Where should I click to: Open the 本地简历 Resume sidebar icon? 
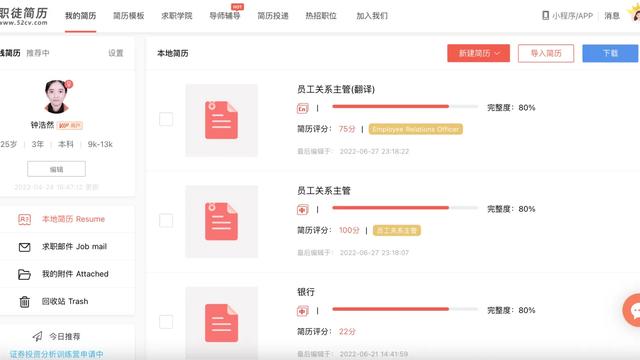pyautogui.click(x=24, y=220)
